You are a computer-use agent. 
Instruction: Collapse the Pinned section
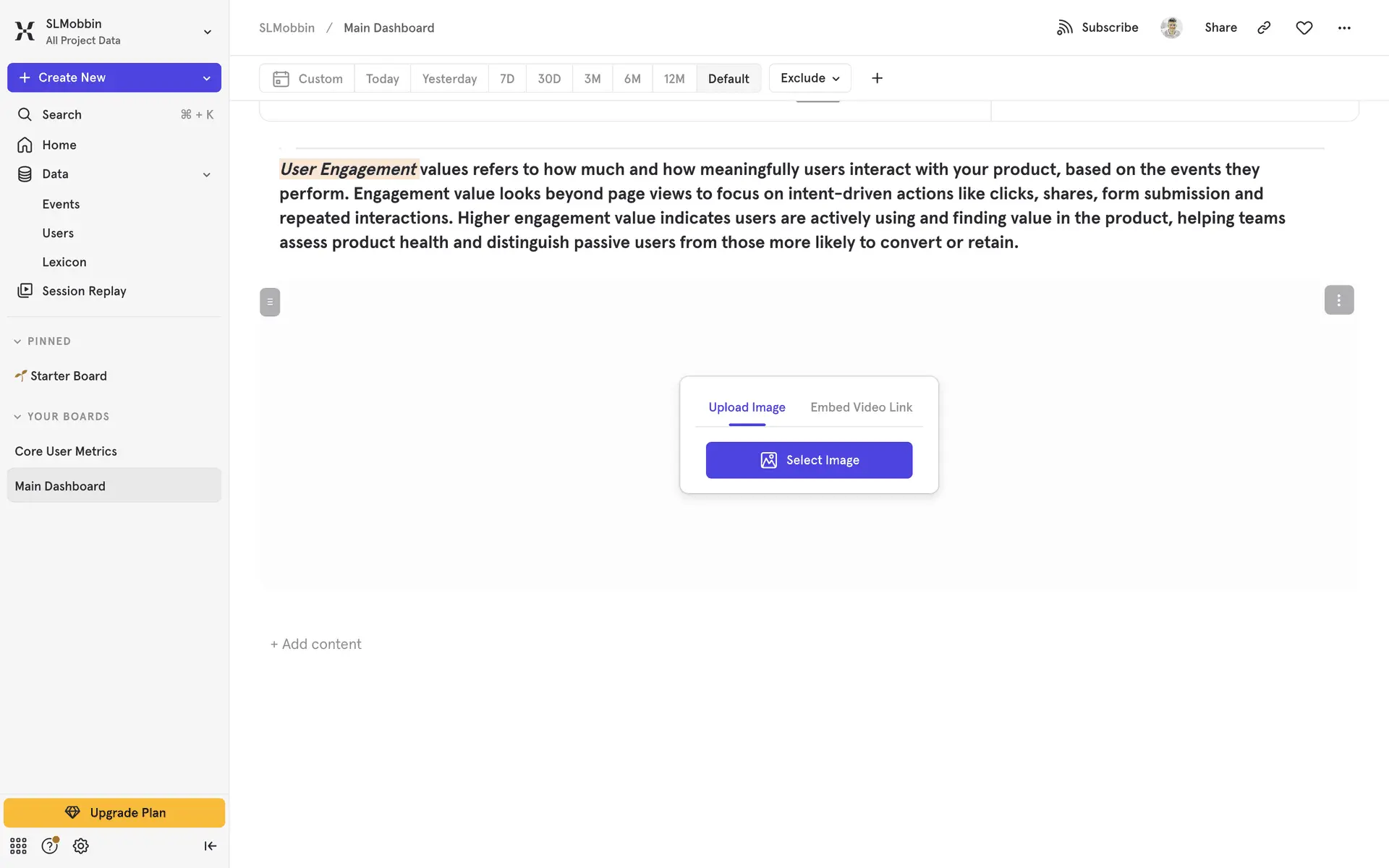coord(18,341)
